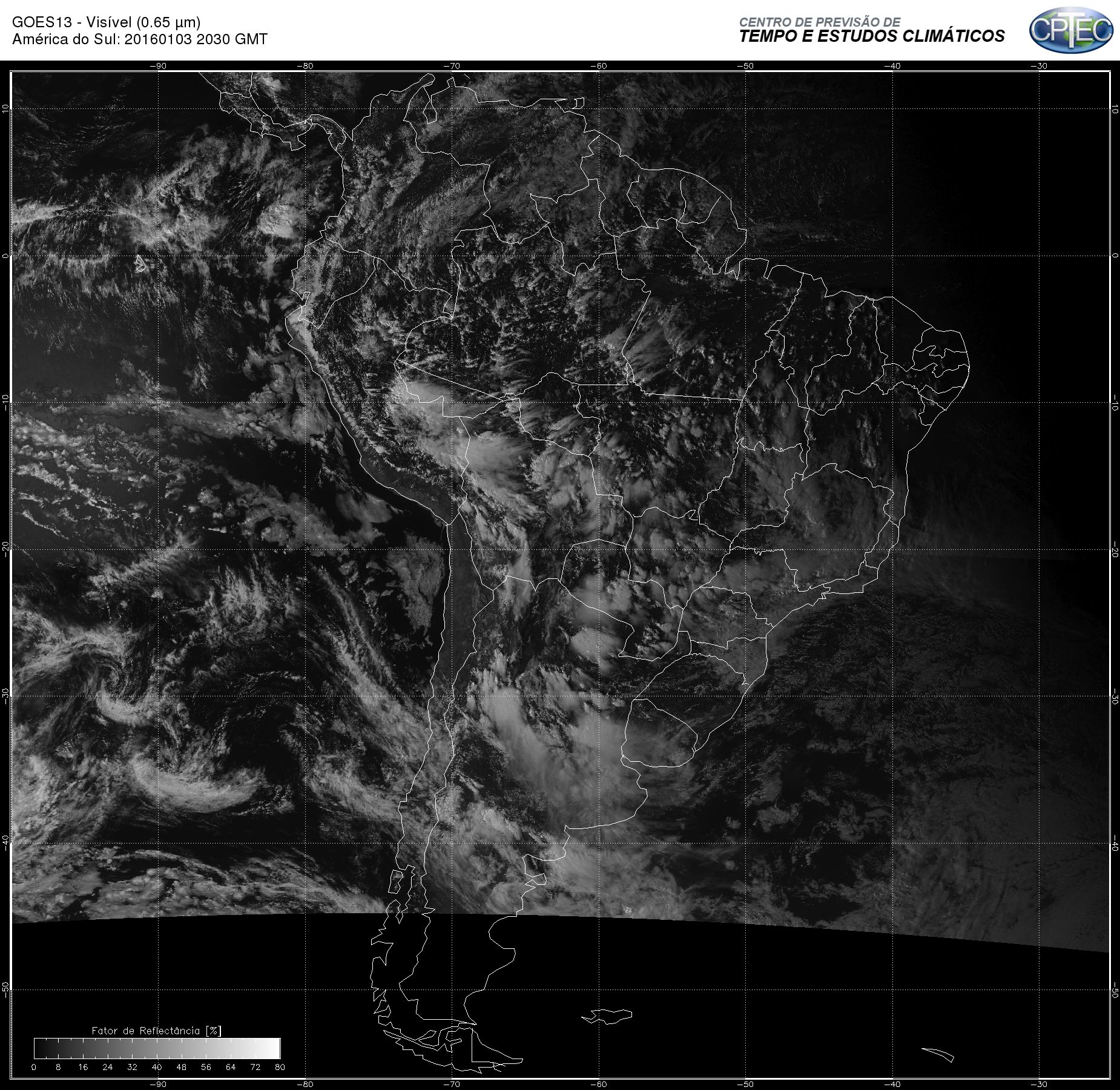Click the top axis longitude label -30

[1039, 66]
